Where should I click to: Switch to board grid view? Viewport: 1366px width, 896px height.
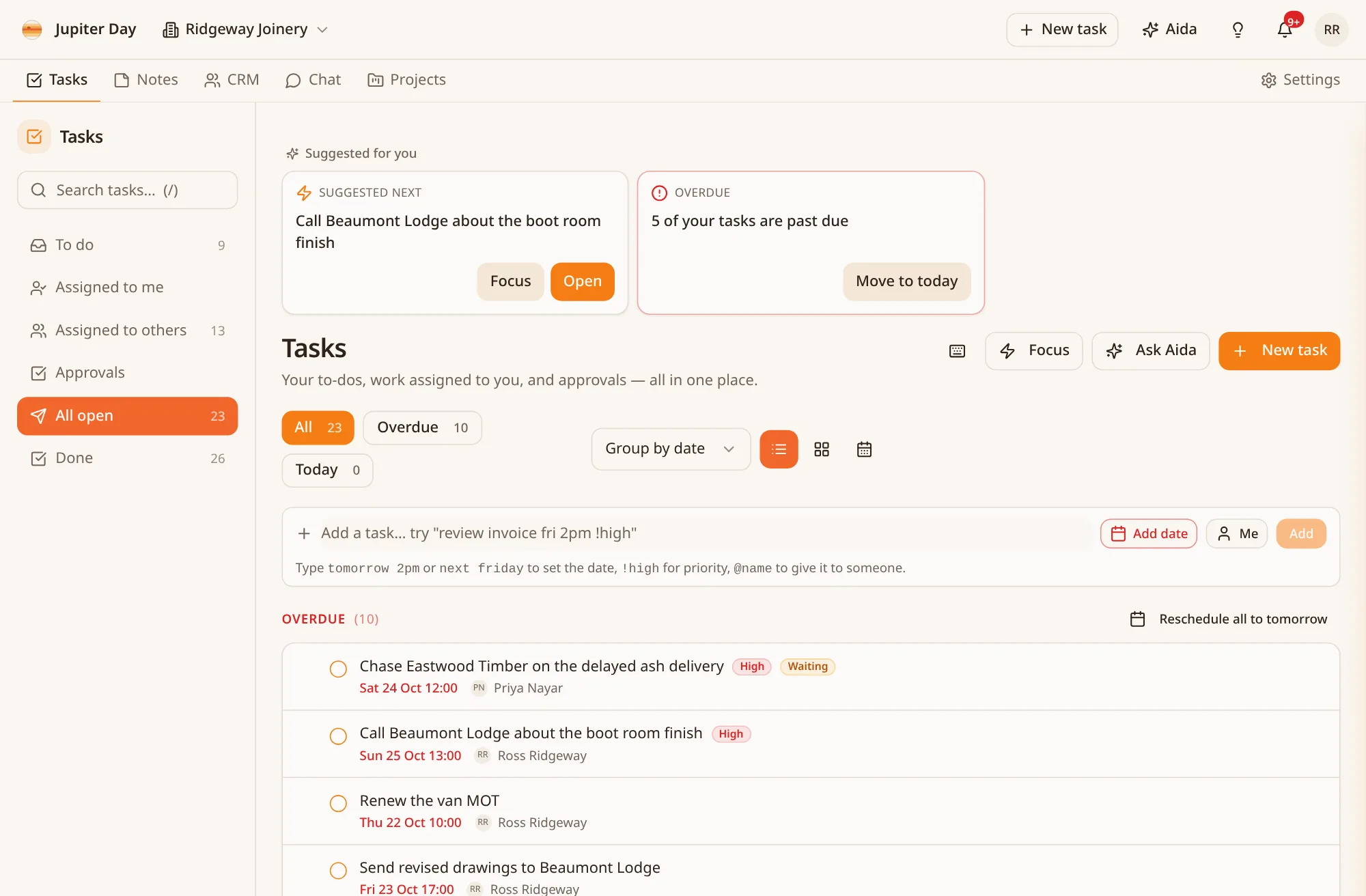point(822,449)
